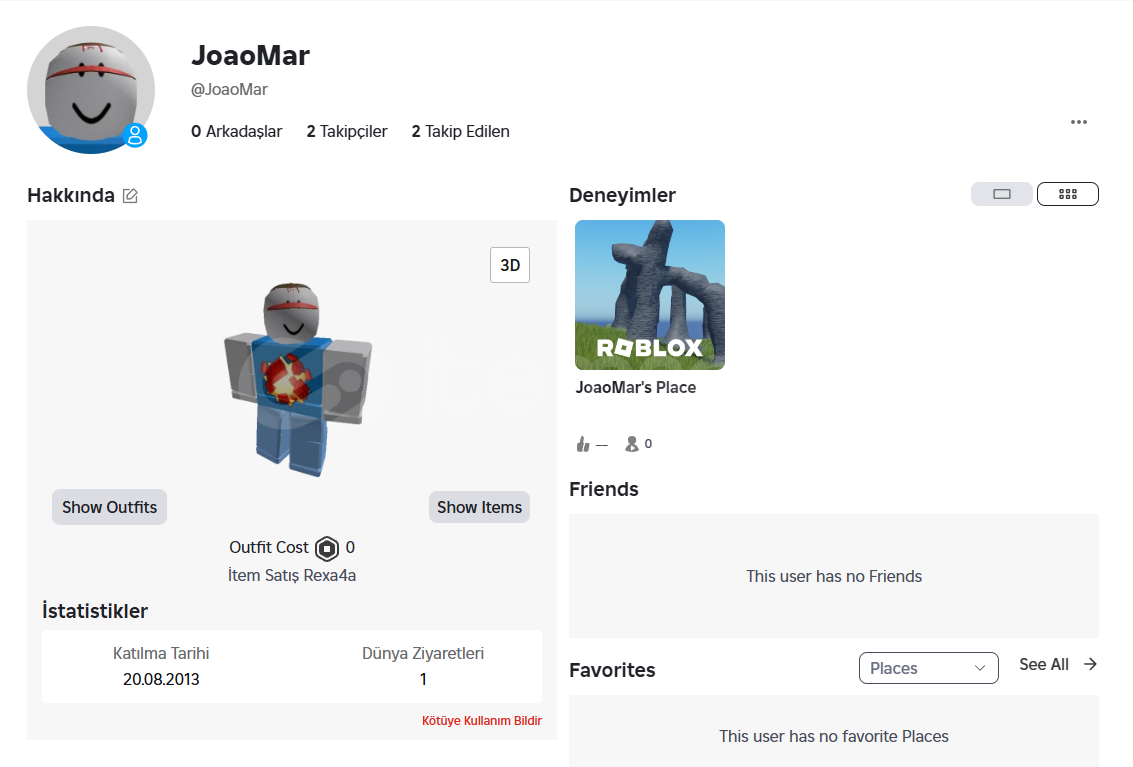The image size is (1133, 767).
Task: Click the Friends section heading
Action: pyautogui.click(x=603, y=489)
